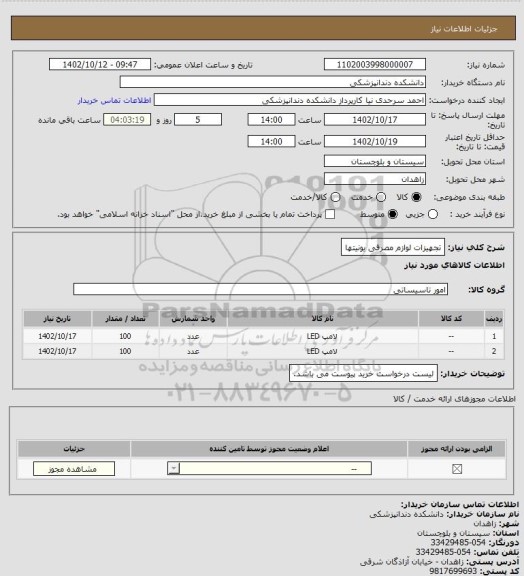This screenshot has width=524, height=576.
Task: Click the request creator field
Action: (290, 100)
